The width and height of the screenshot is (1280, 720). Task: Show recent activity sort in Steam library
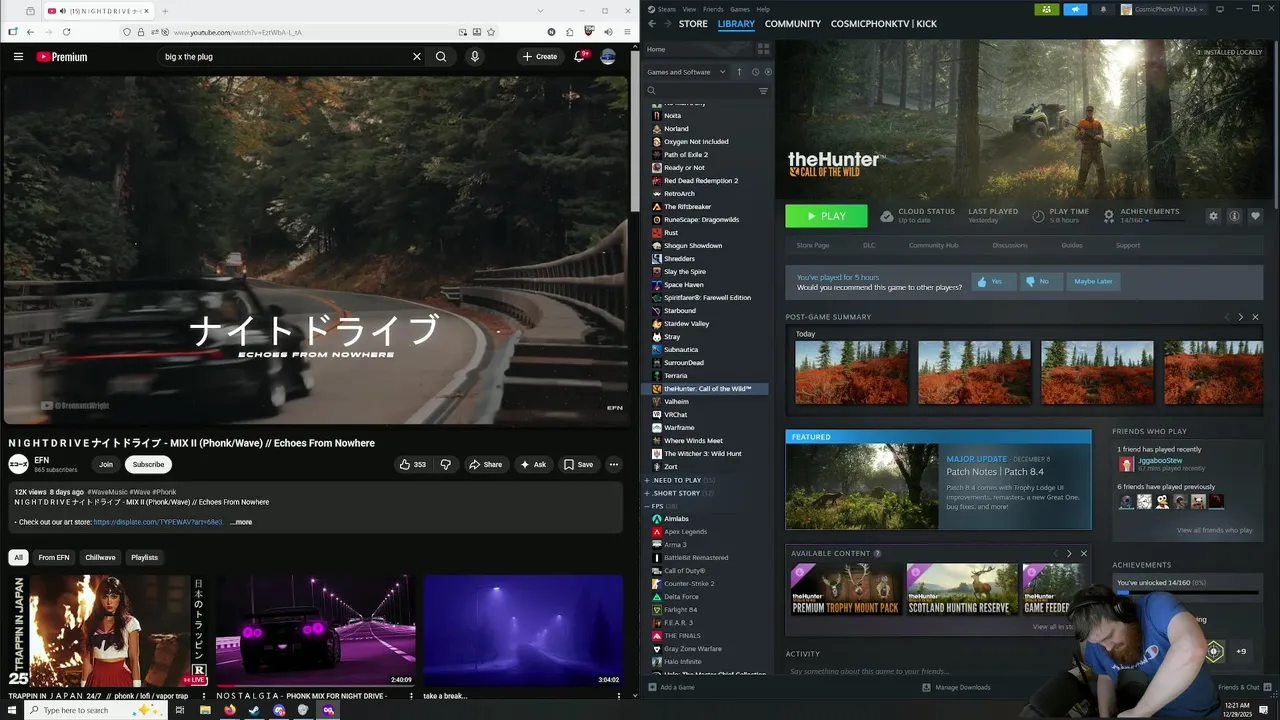tap(755, 72)
